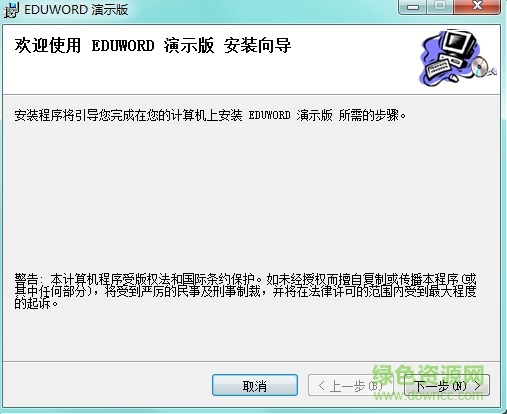Screen dimensions: 507x414
Task: Click the disabled 上一步(B) back button
Action: click(x=351, y=385)
